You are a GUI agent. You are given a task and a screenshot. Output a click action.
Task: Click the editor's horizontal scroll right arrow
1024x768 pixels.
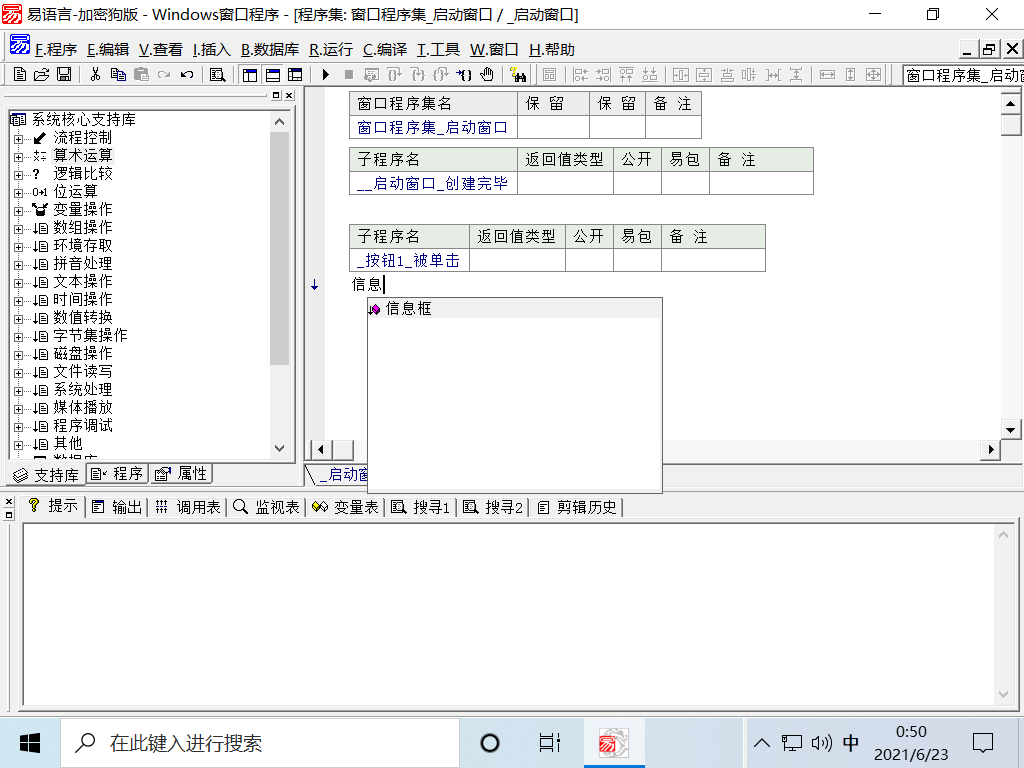point(991,449)
